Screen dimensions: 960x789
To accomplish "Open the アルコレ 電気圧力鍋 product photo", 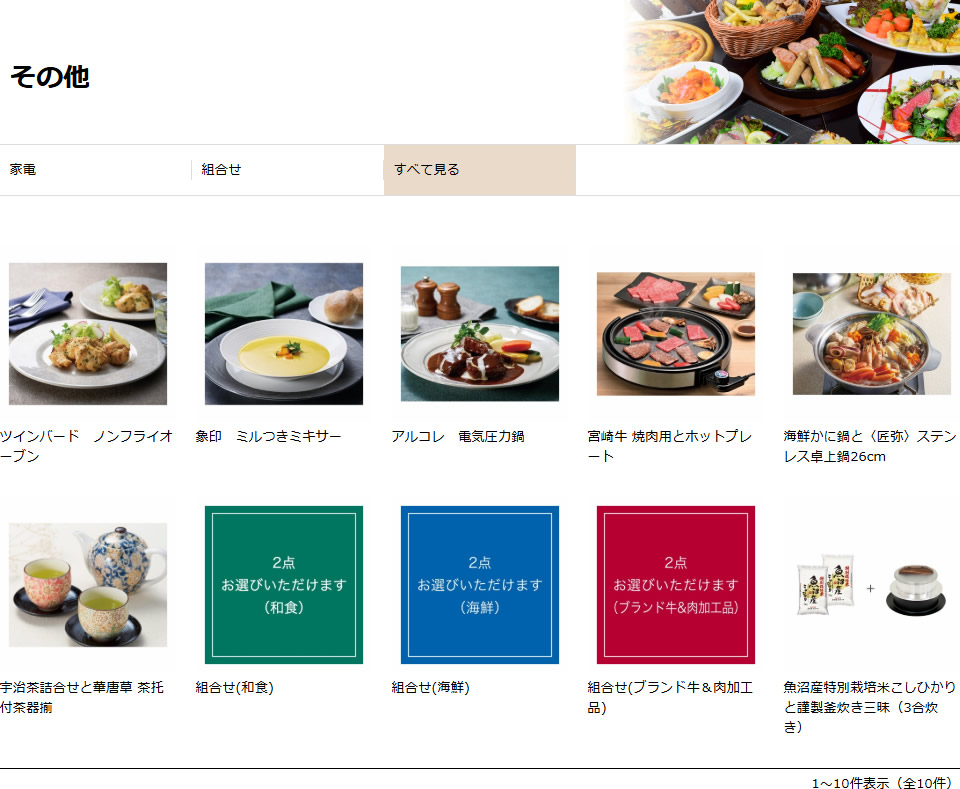I will pyautogui.click(x=479, y=334).
